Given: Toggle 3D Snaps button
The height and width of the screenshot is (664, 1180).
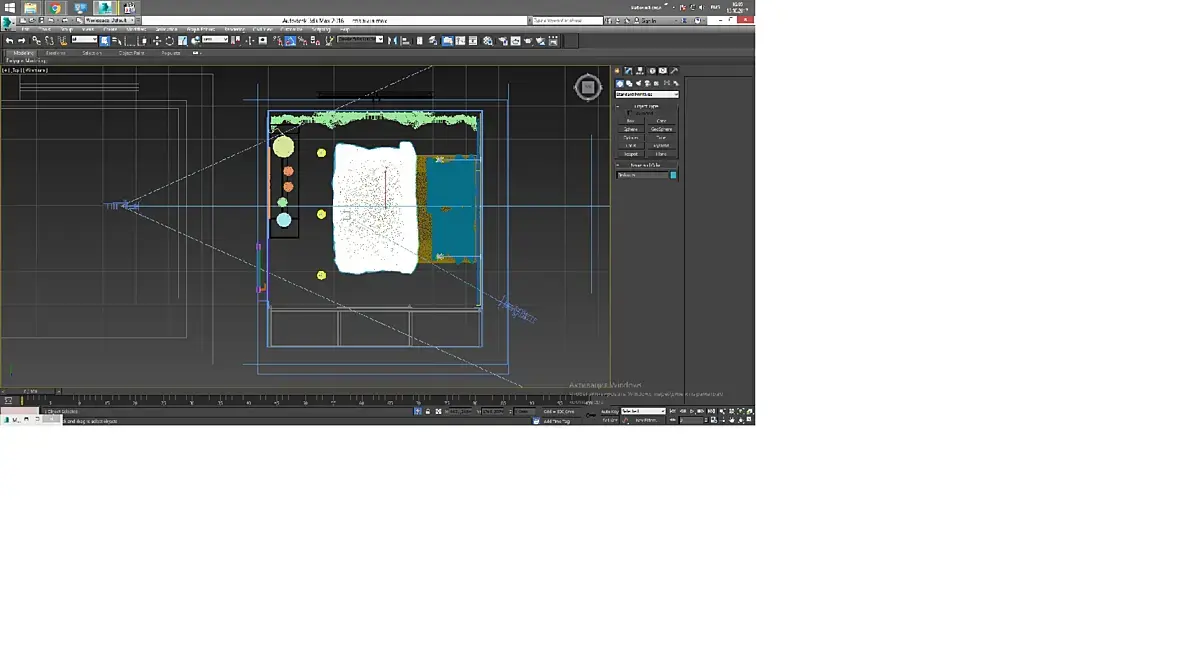Looking at the screenshot, I should 277,41.
